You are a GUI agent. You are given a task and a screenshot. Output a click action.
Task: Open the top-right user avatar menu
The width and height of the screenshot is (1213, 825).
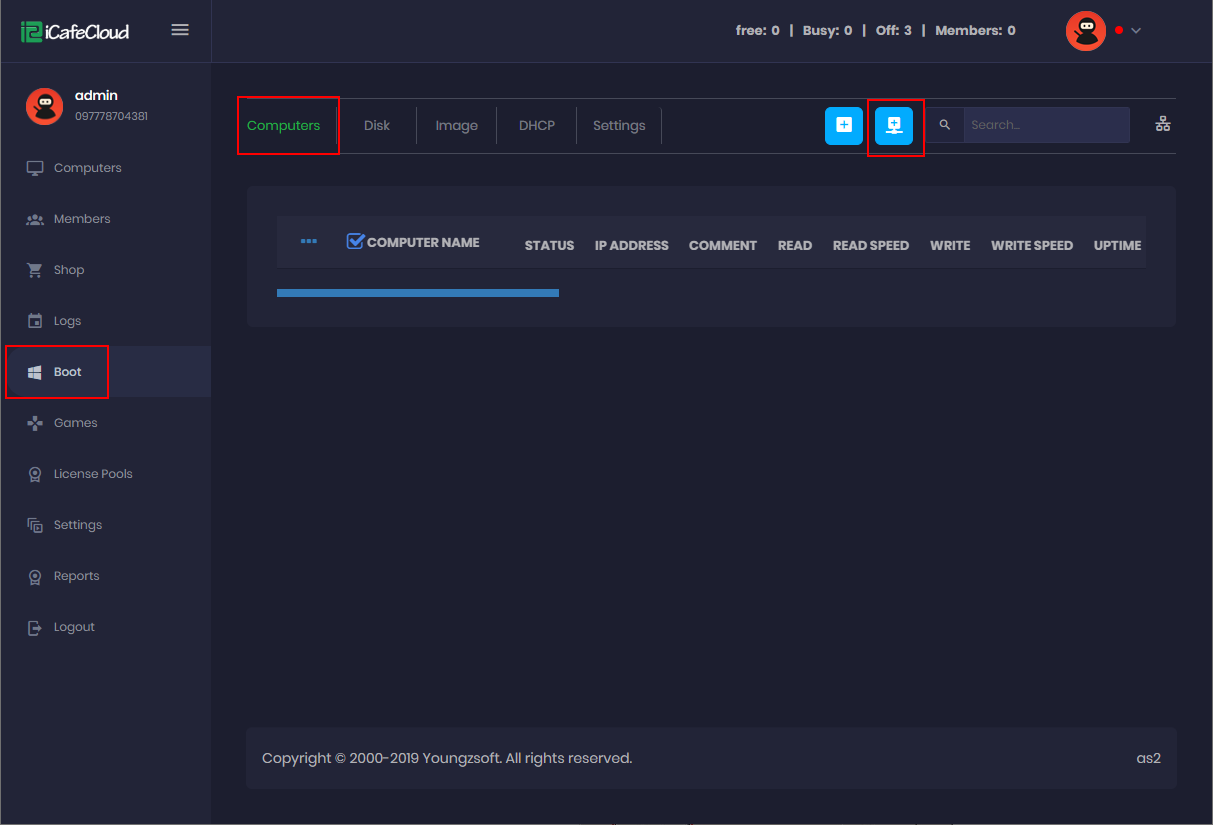coord(1085,31)
